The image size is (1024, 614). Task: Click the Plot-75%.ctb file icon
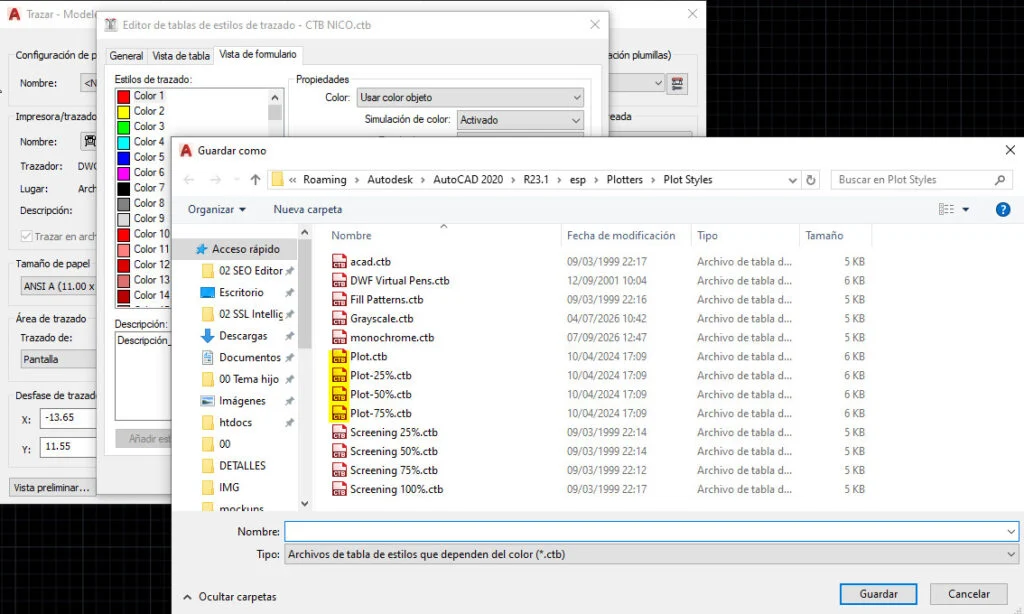(339, 413)
